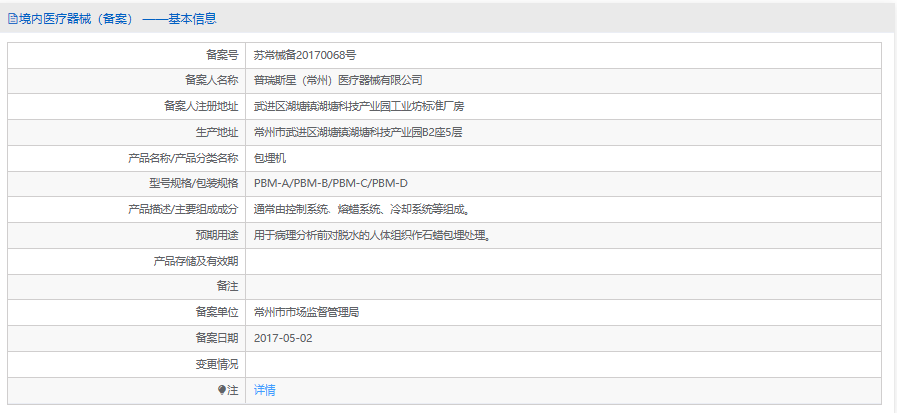Select filing date 2017-05-02

coord(283,338)
